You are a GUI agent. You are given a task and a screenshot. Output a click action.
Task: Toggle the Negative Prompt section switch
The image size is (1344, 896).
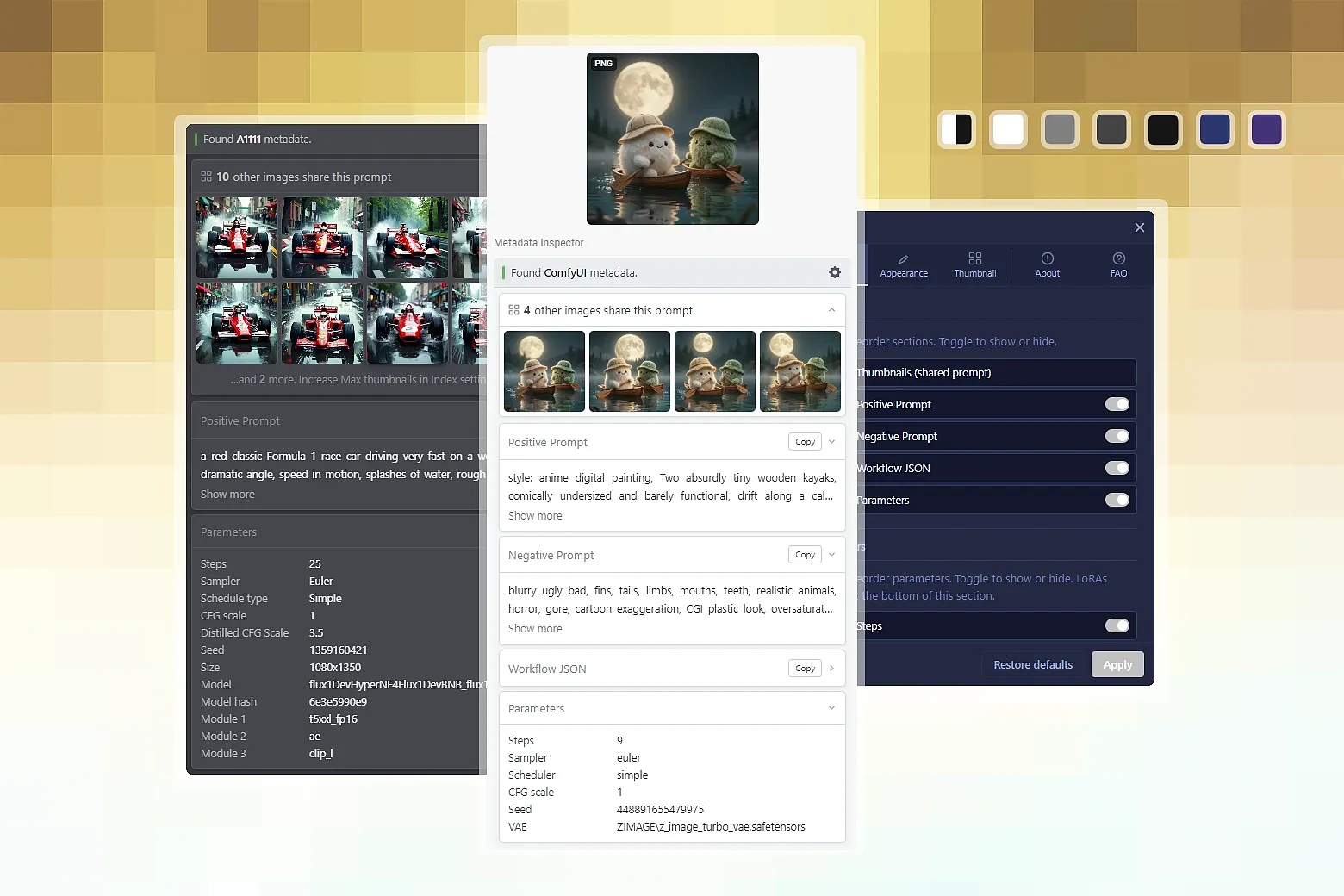coord(1117,436)
